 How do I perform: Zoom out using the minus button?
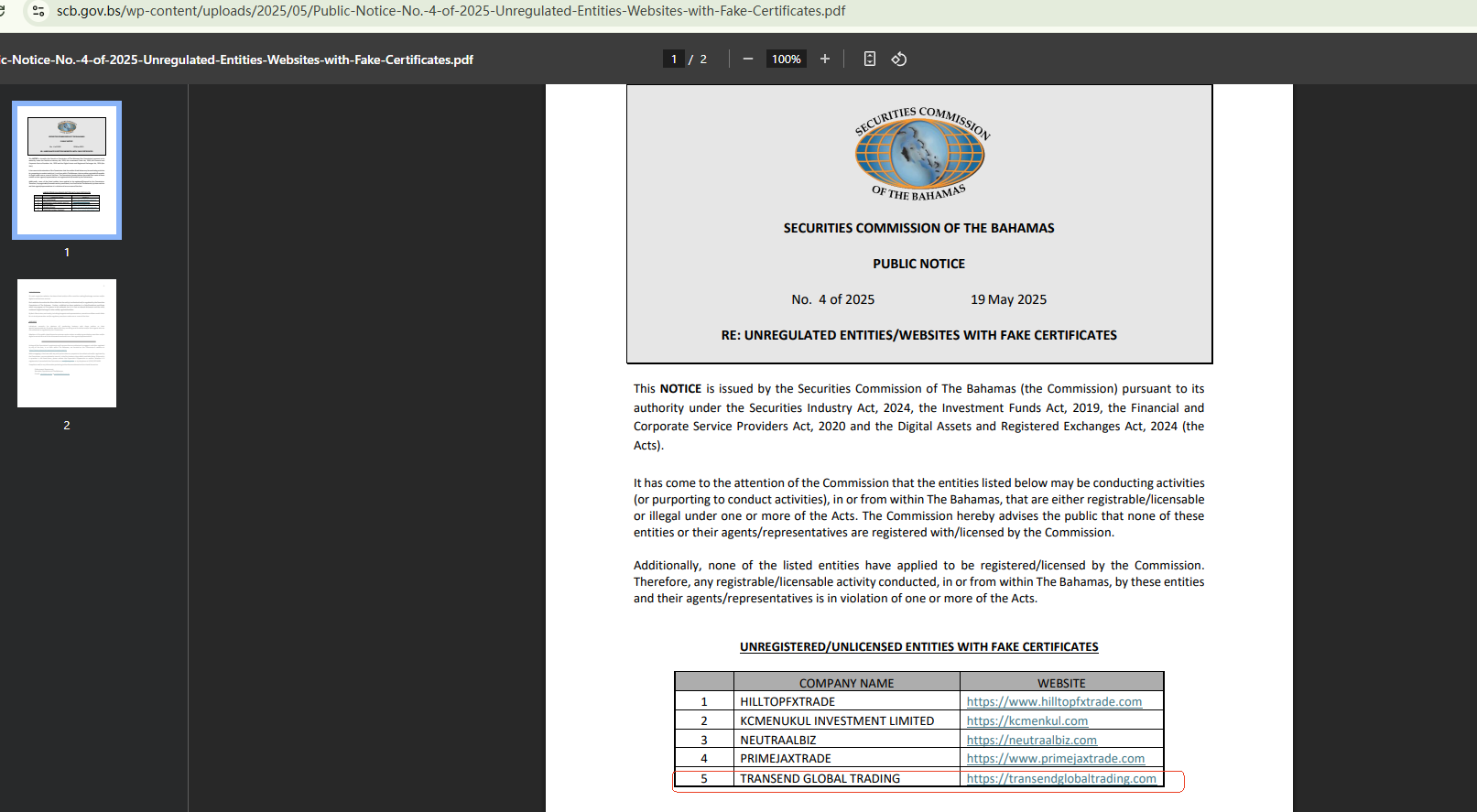[x=748, y=59]
